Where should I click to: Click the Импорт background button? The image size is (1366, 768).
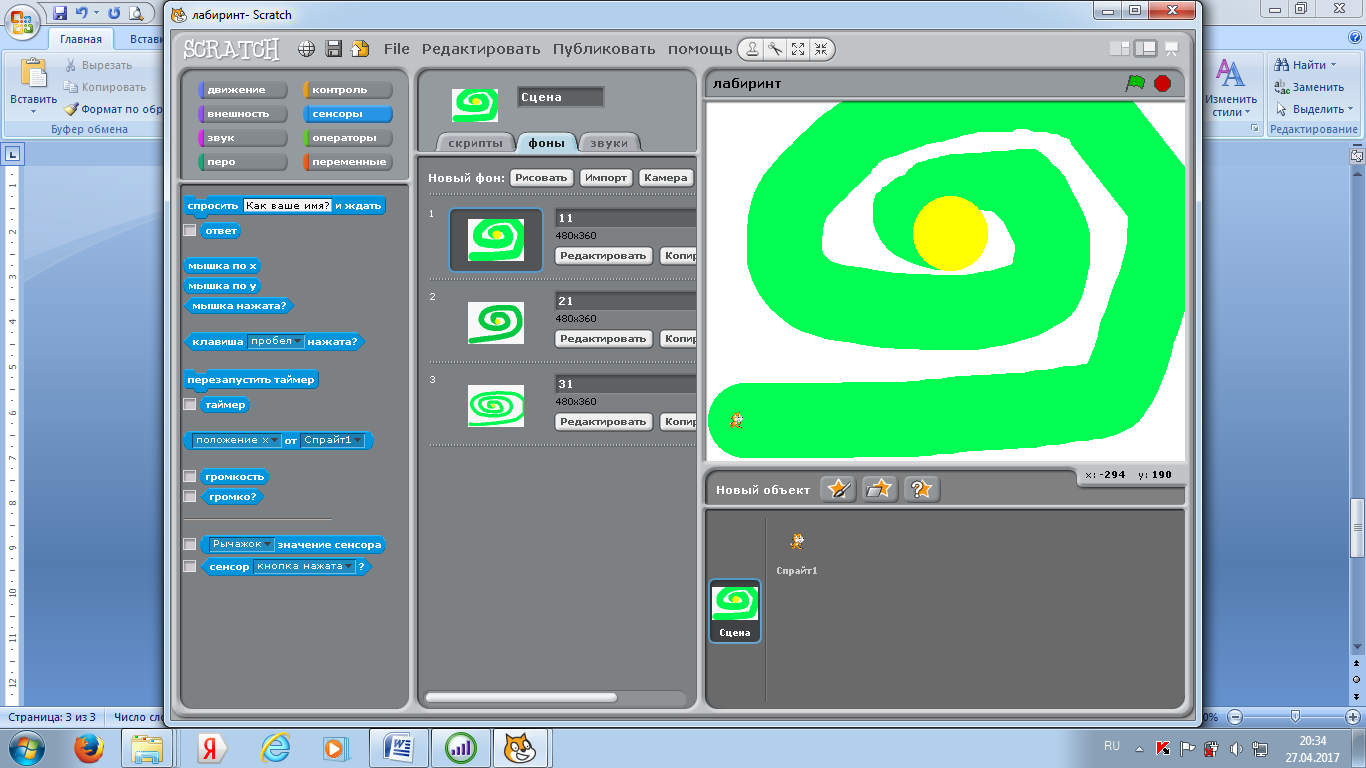[x=605, y=177]
